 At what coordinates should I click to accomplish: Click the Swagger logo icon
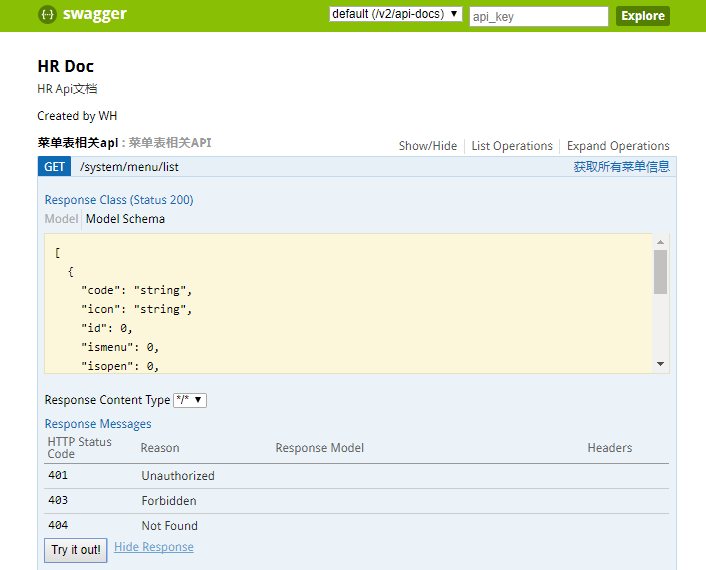47,15
